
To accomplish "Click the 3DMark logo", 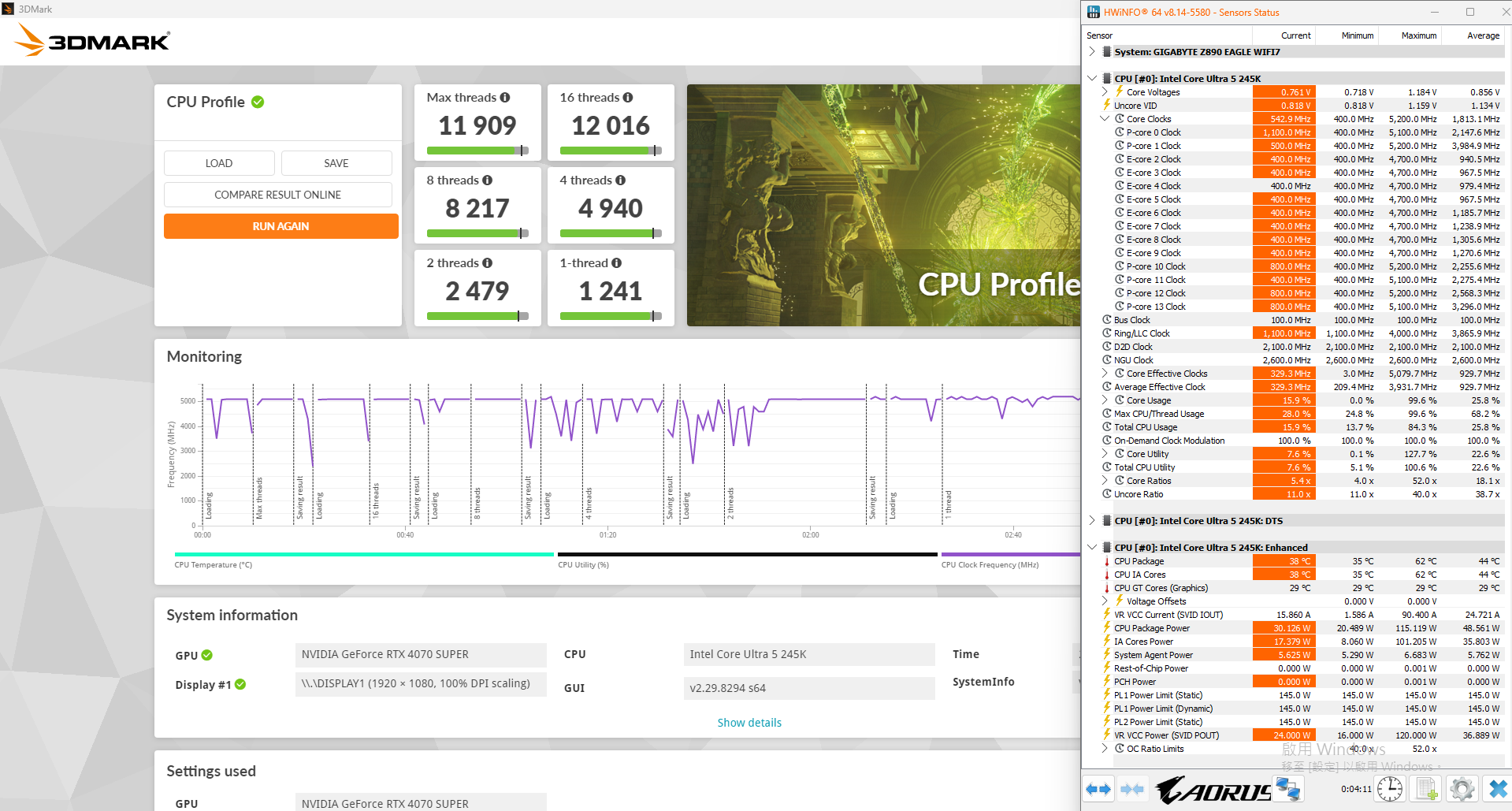I will (93, 40).
